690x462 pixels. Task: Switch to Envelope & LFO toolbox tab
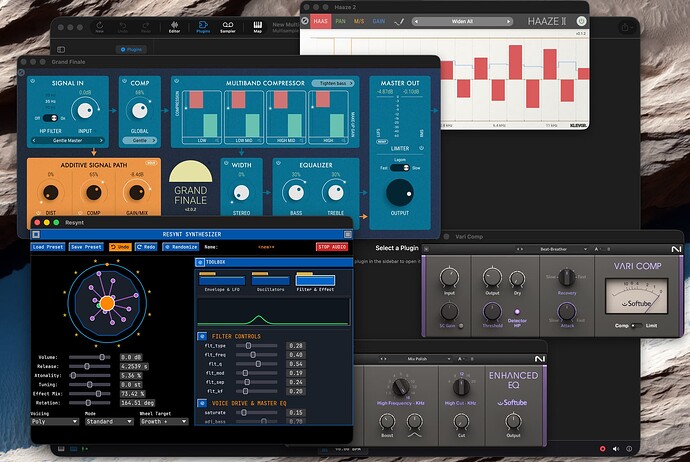[x=222, y=282]
